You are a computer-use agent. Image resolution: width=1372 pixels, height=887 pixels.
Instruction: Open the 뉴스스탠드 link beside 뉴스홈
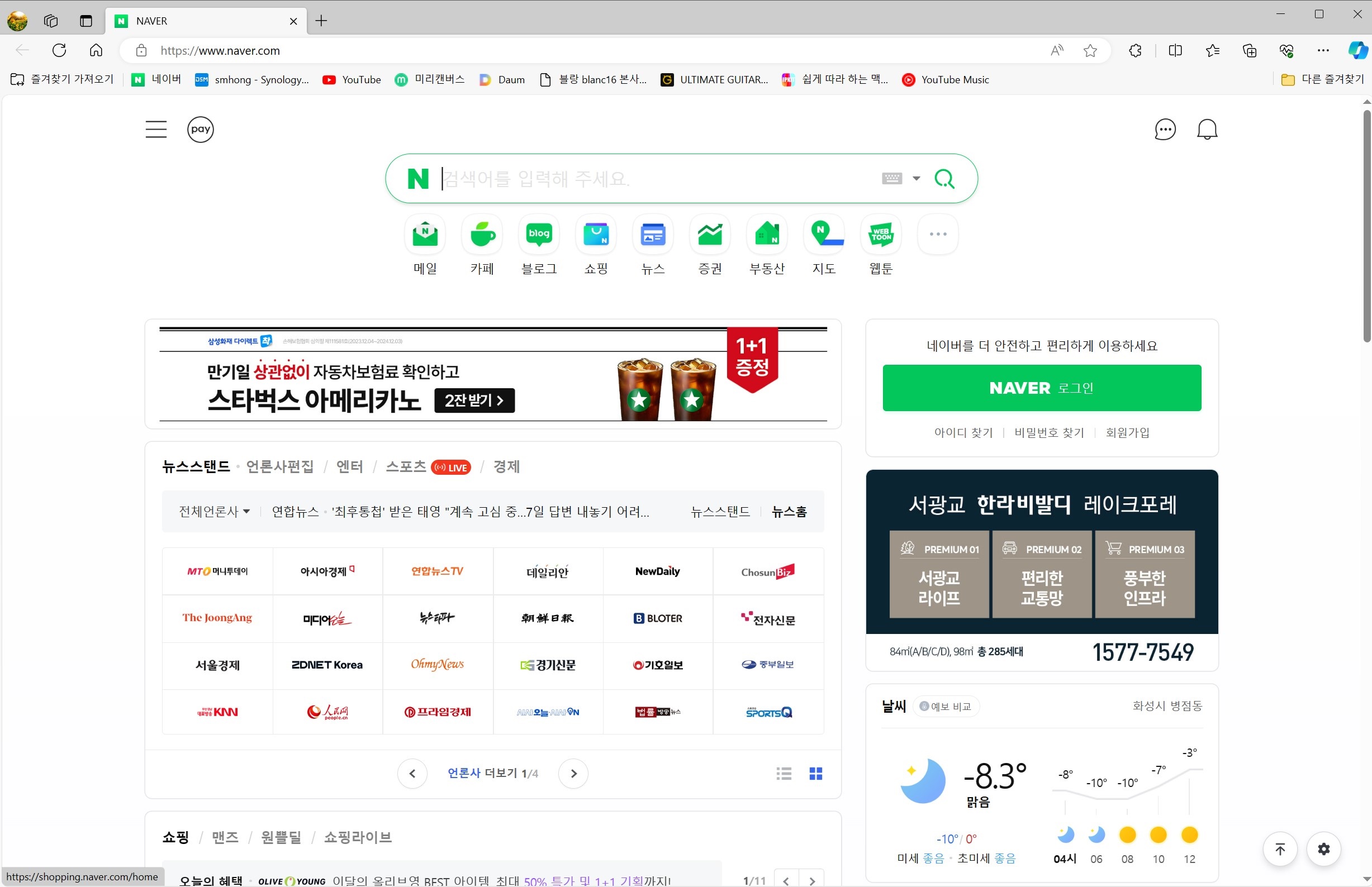point(720,512)
